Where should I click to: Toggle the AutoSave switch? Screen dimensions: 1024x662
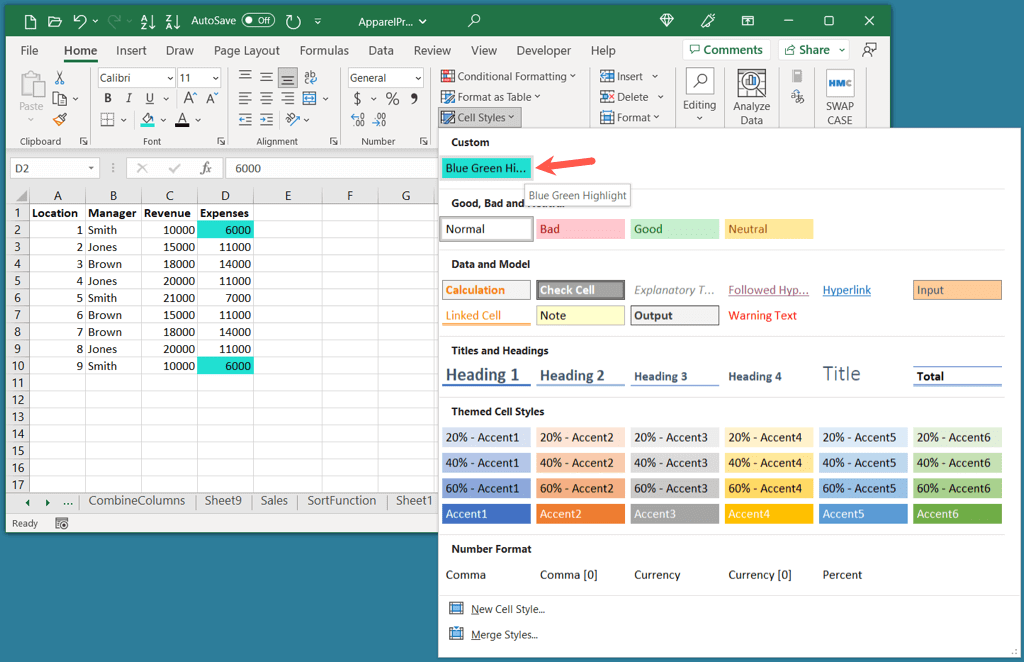click(258, 20)
